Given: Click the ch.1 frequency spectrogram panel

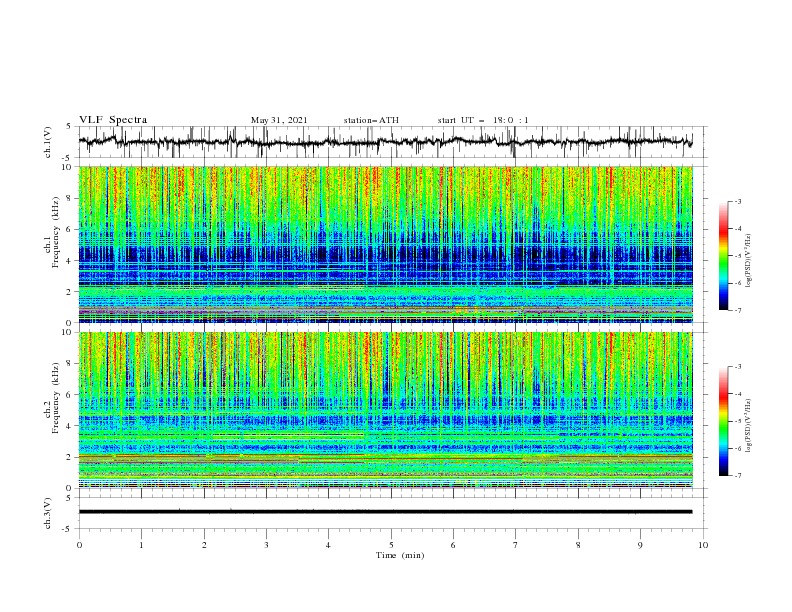Looking at the screenshot, I should tap(385, 244).
